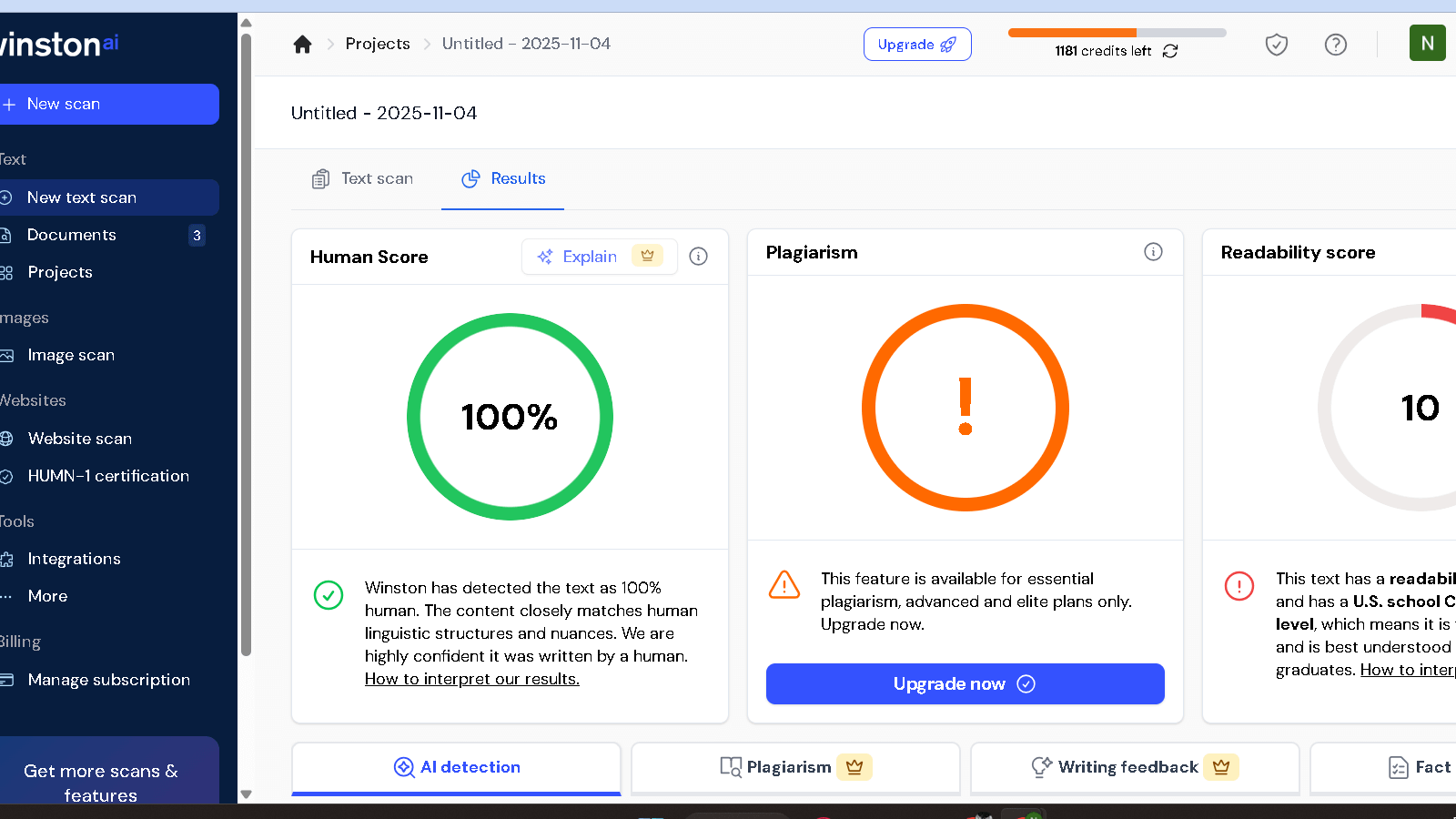Open the How to interpret our results link
Screen dimensions: 1456x819
471,679
